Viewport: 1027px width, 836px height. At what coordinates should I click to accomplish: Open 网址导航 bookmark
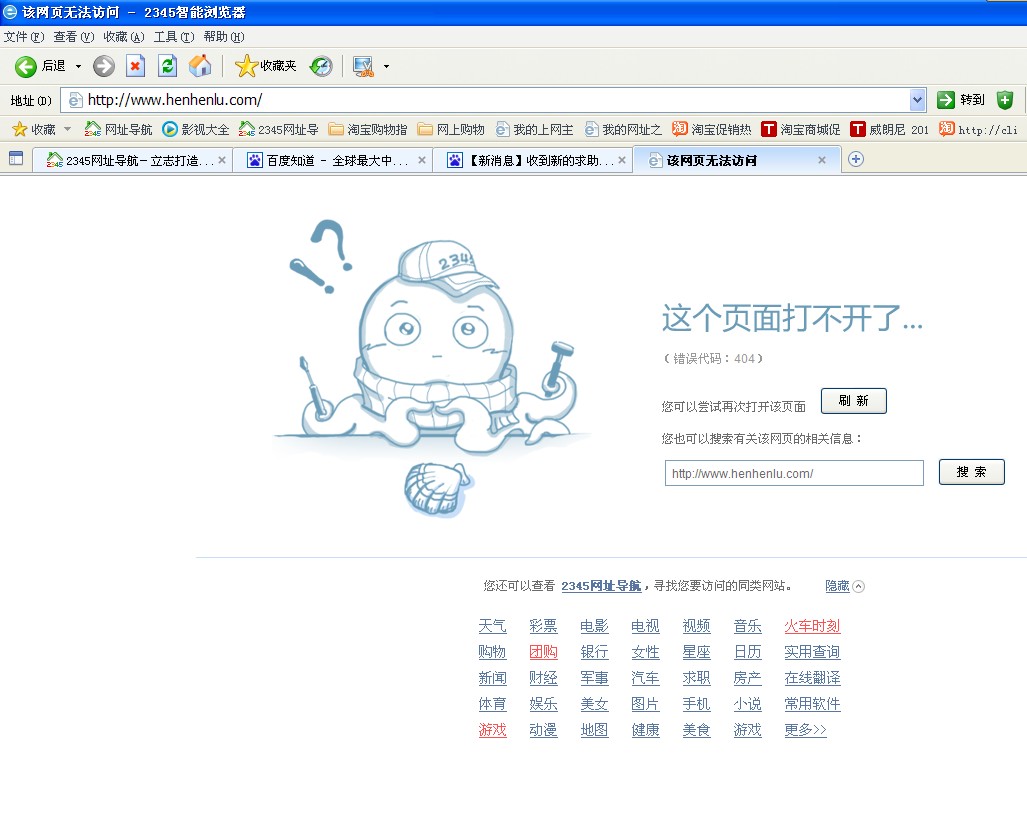point(118,129)
